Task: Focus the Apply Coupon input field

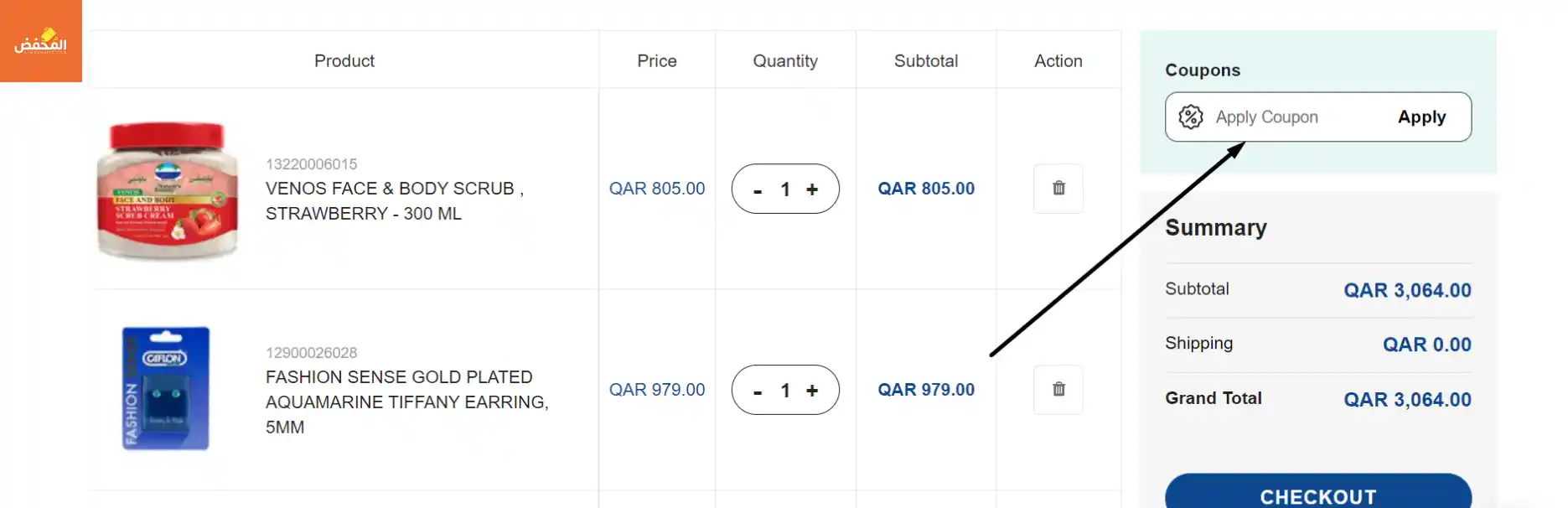Action: [x=1295, y=117]
